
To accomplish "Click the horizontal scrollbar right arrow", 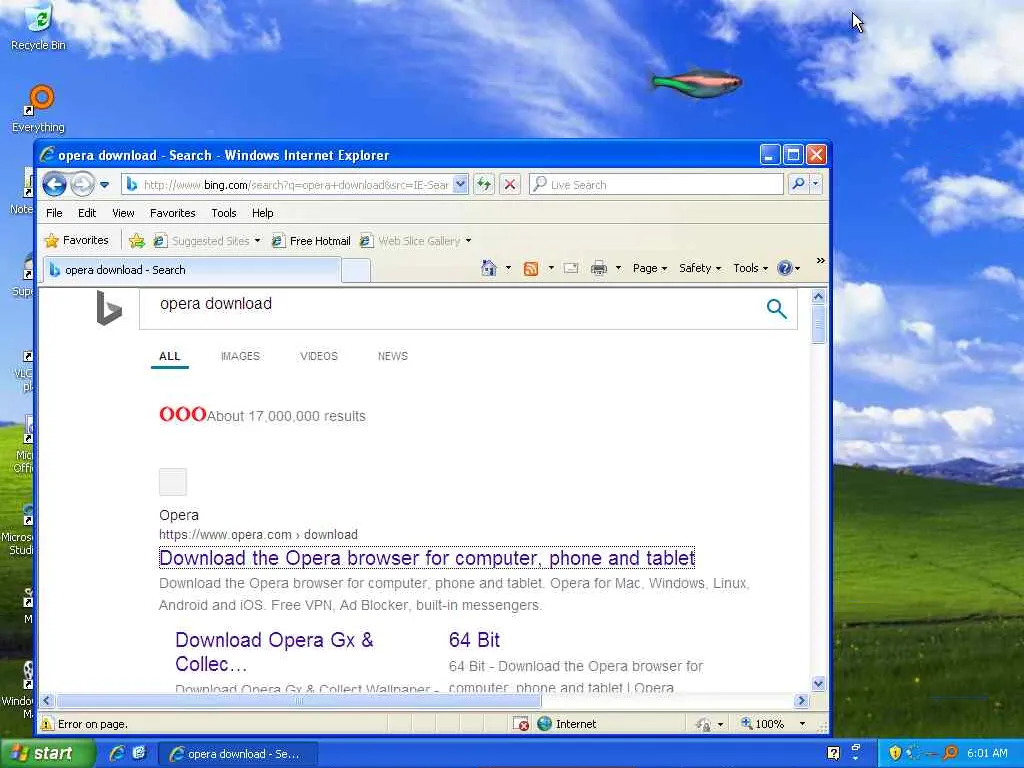I will point(801,701).
